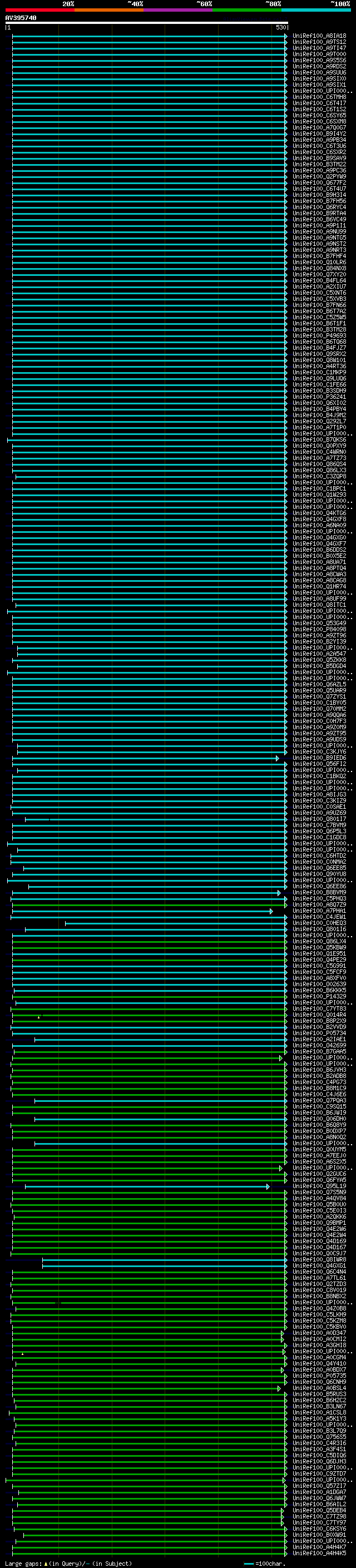The width and height of the screenshot is (356, 1568).
Task: Select the ~60% legend label
Action: [204, 4]
